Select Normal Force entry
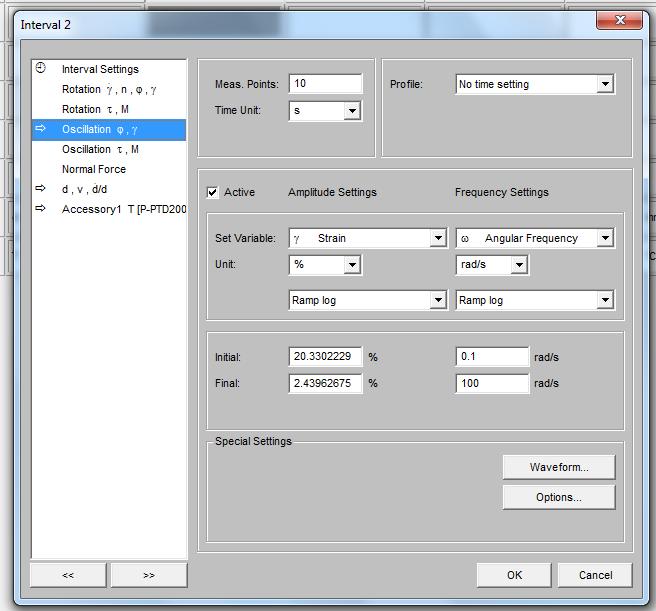Screen dimensions: 656x611 click(109, 169)
